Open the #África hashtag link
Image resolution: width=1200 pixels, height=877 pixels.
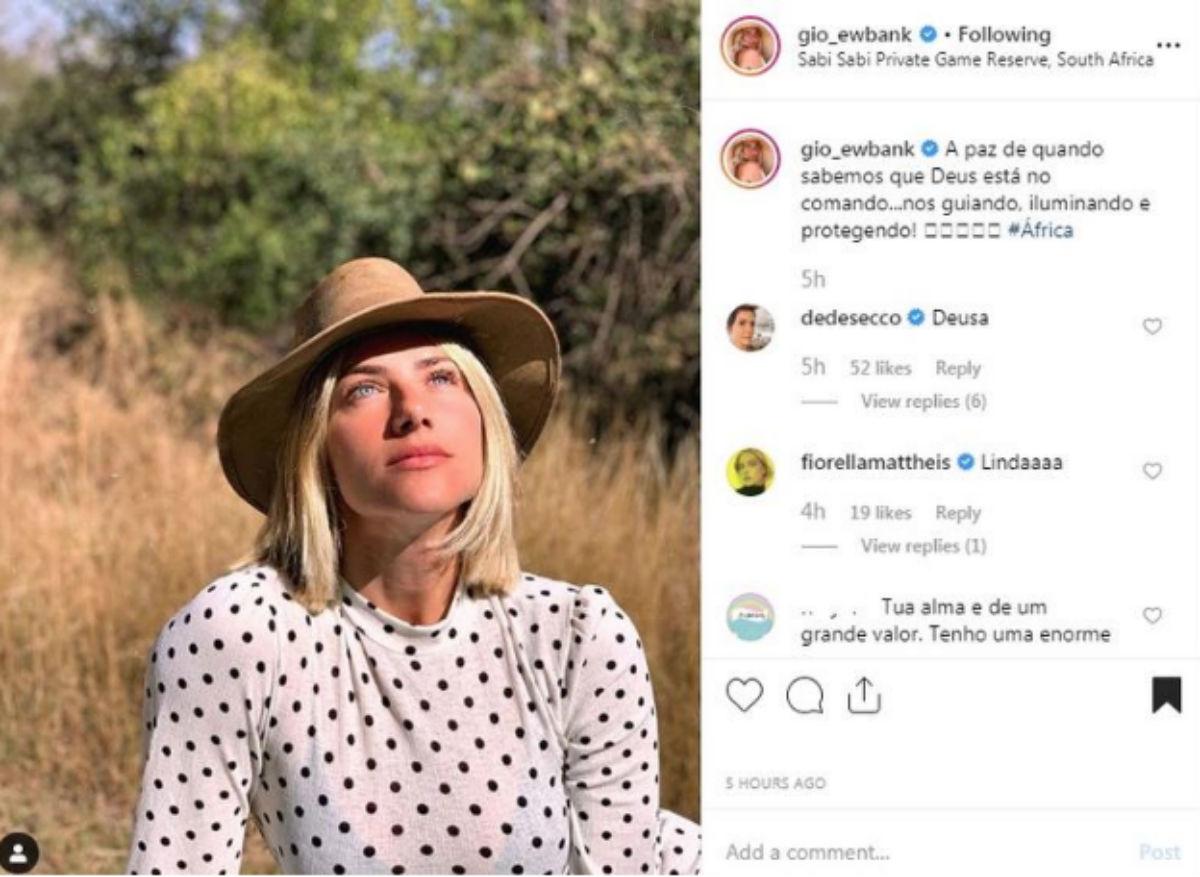[1041, 231]
